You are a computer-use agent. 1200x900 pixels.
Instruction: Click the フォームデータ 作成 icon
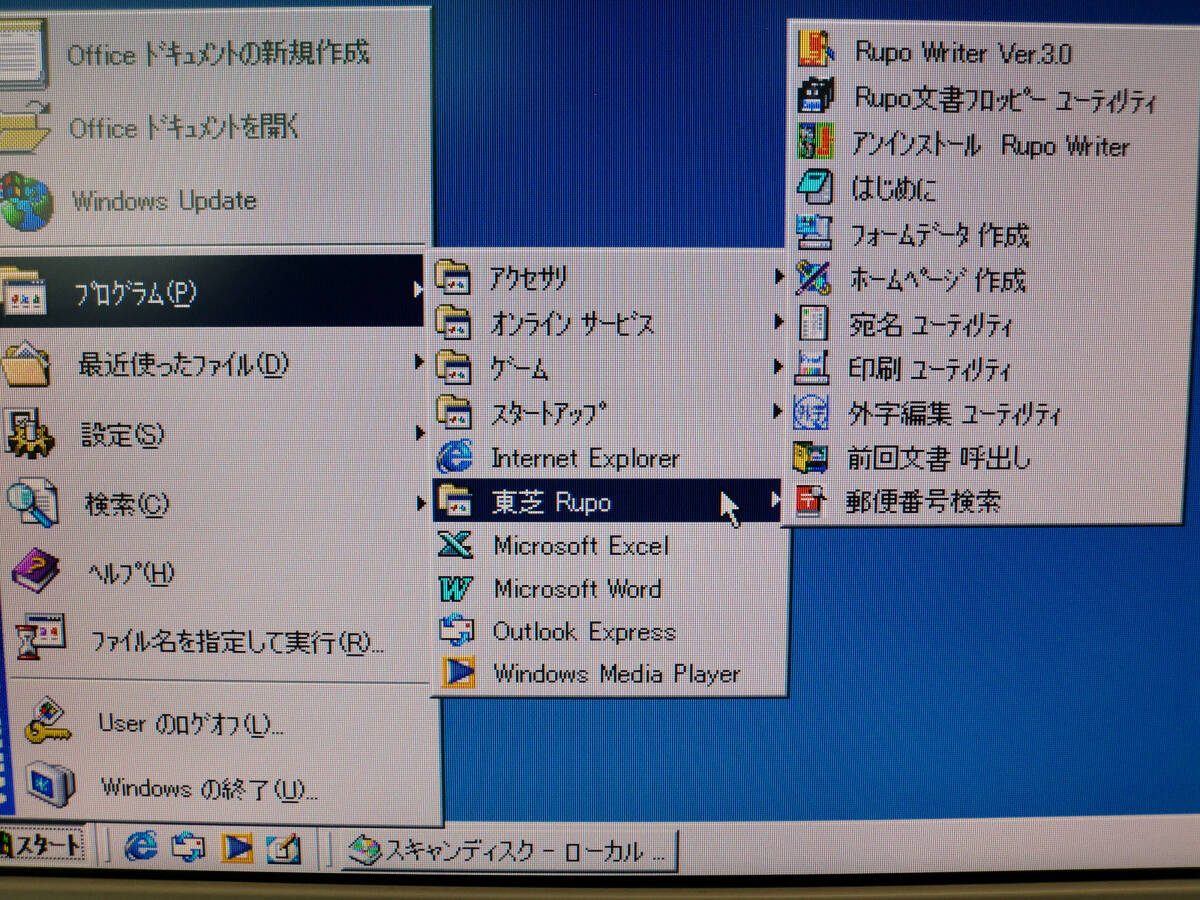tap(814, 233)
